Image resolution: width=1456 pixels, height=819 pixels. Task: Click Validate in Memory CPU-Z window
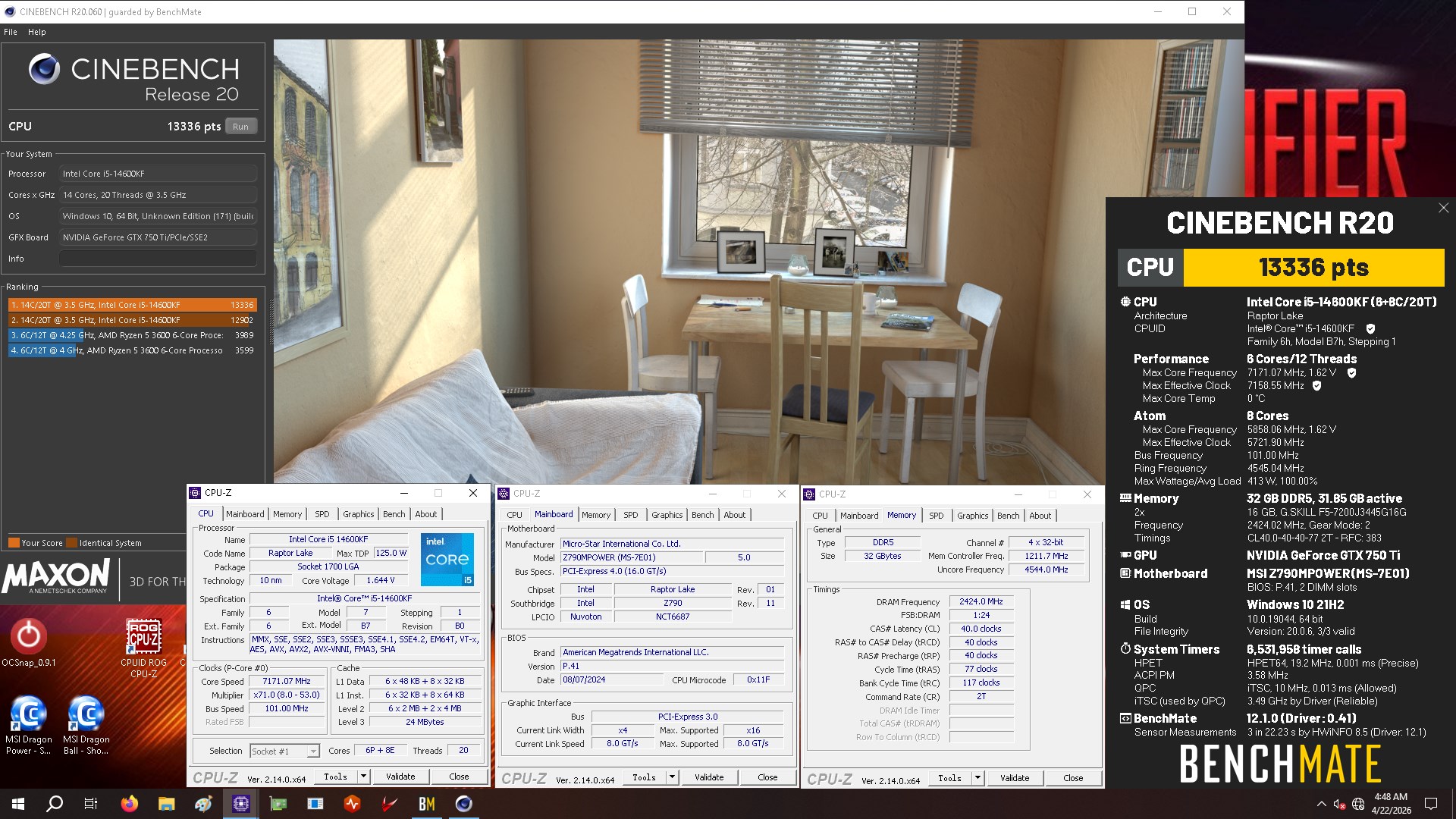click(1015, 778)
